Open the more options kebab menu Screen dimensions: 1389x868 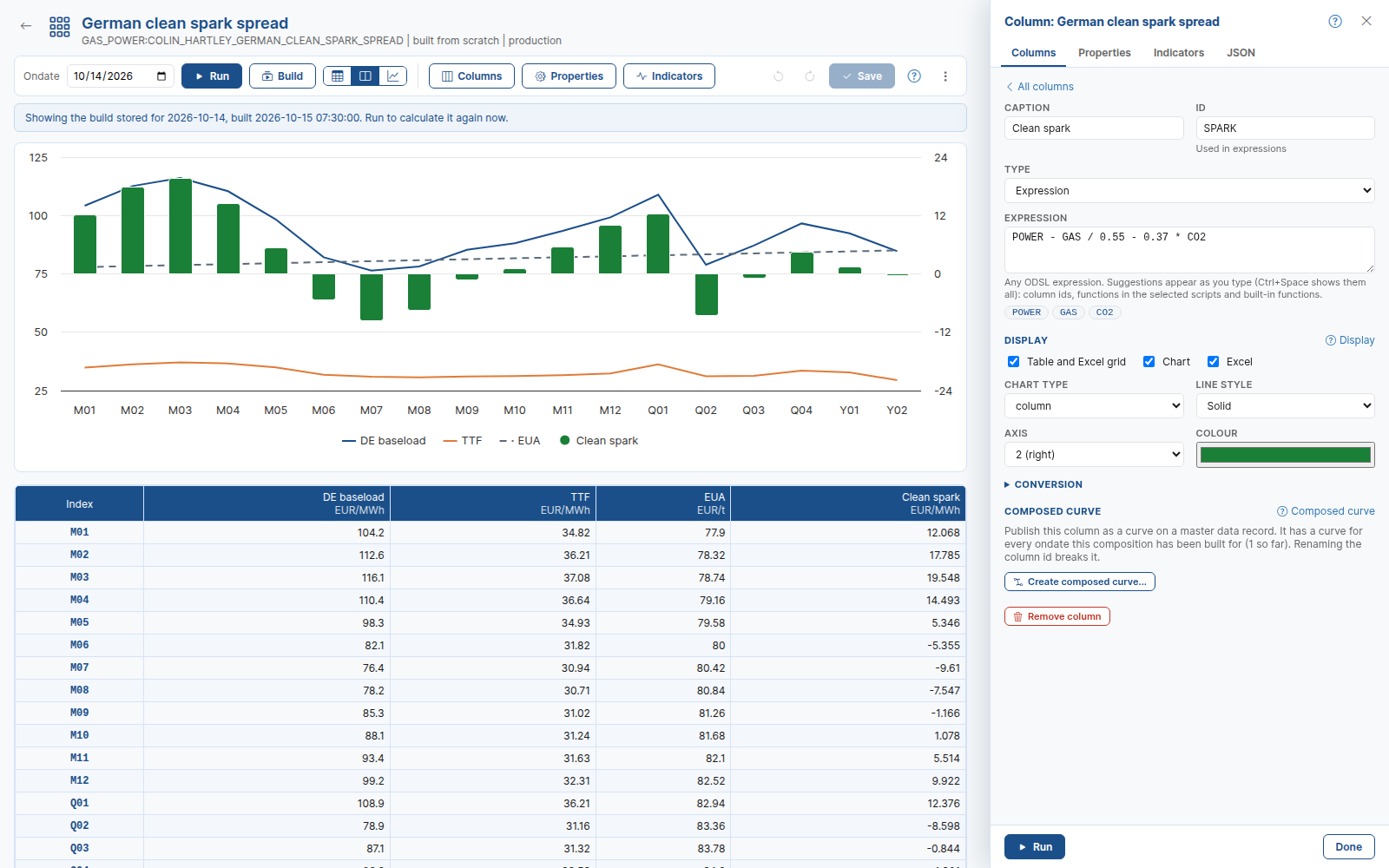coord(945,76)
